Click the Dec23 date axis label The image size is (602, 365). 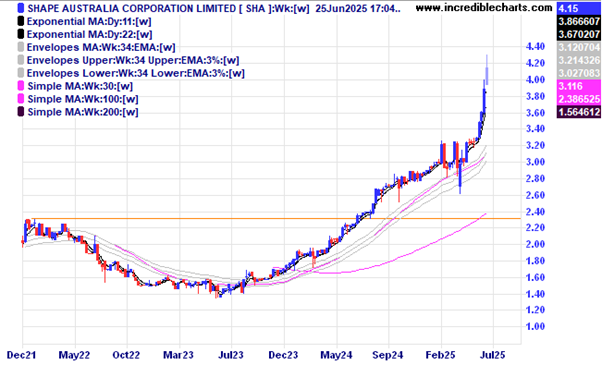coord(283,355)
